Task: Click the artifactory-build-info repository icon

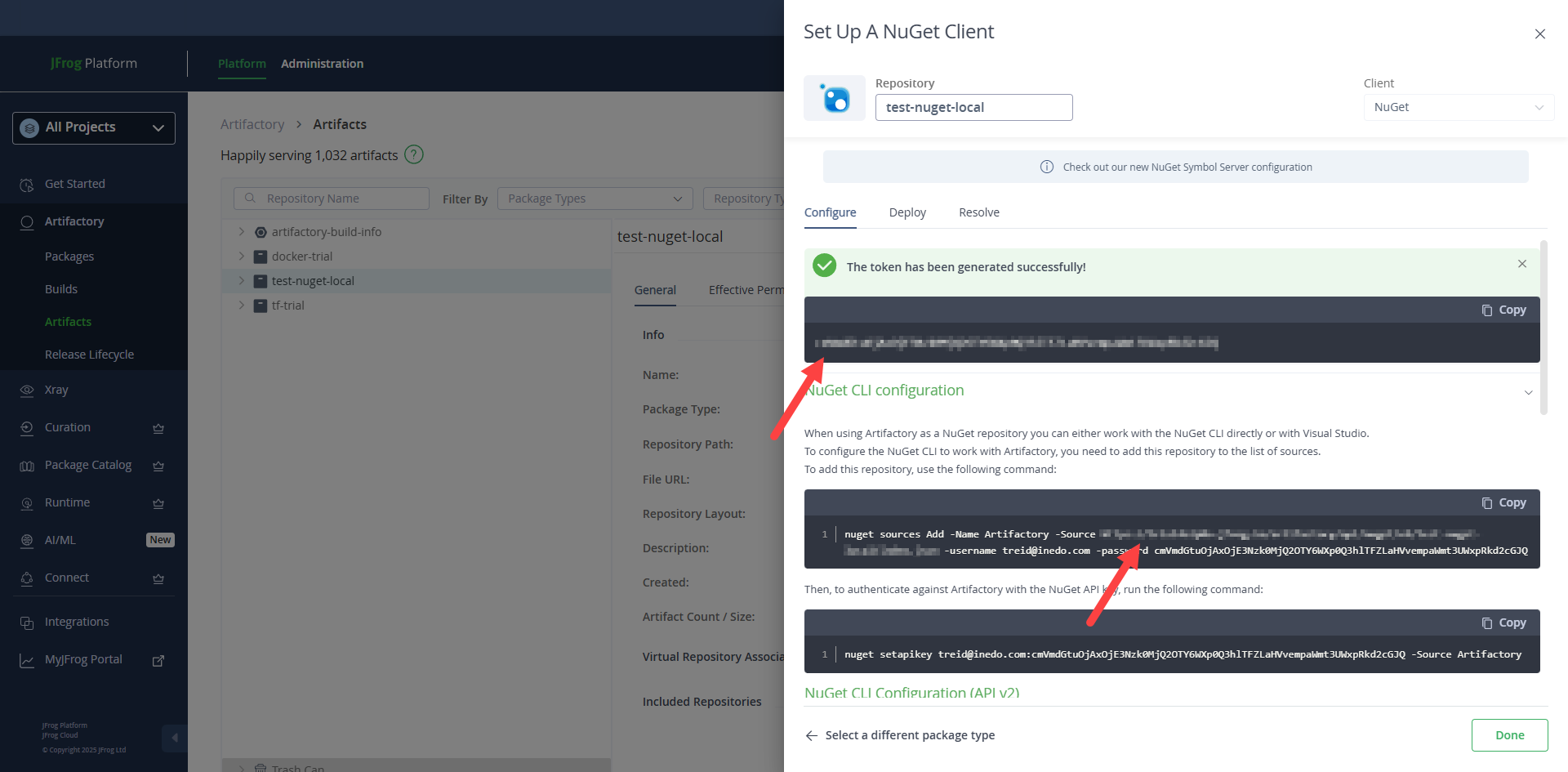Action: [261, 232]
